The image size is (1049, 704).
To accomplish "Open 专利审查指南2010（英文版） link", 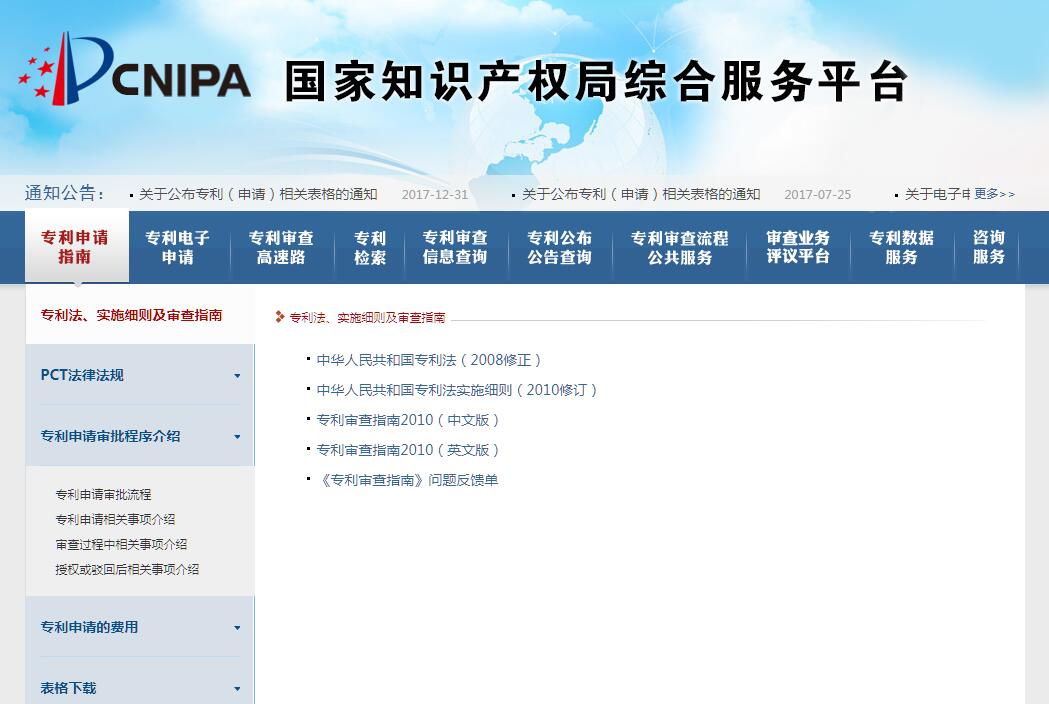I will coord(408,450).
